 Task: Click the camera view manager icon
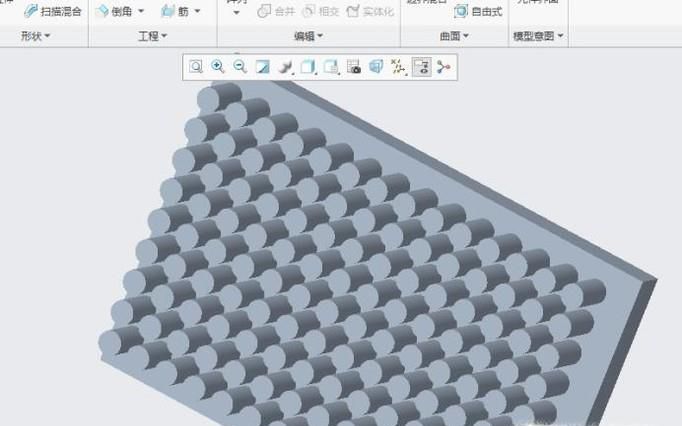click(x=353, y=67)
